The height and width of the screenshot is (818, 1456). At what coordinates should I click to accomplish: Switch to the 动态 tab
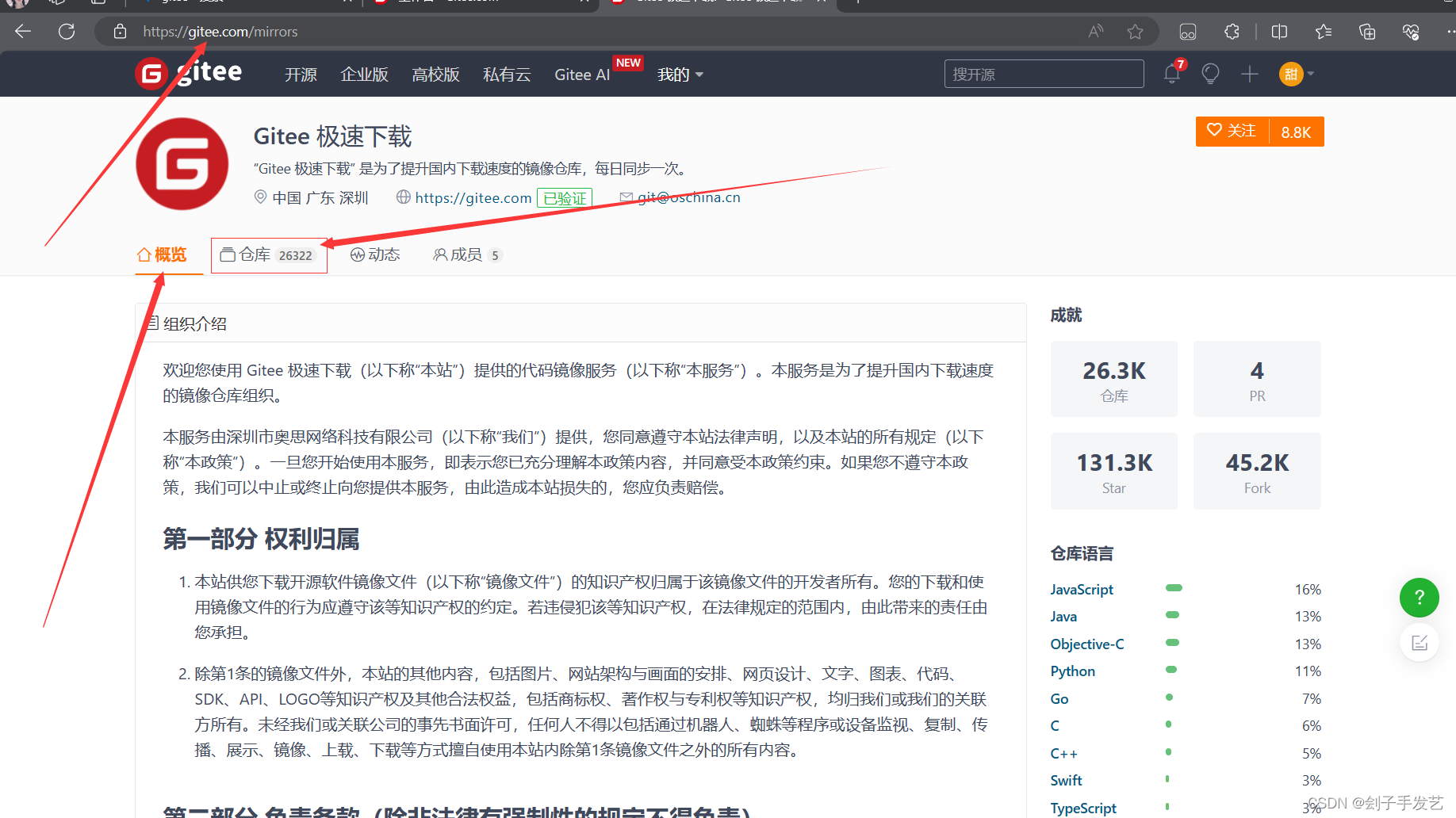pyautogui.click(x=375, y=254)
